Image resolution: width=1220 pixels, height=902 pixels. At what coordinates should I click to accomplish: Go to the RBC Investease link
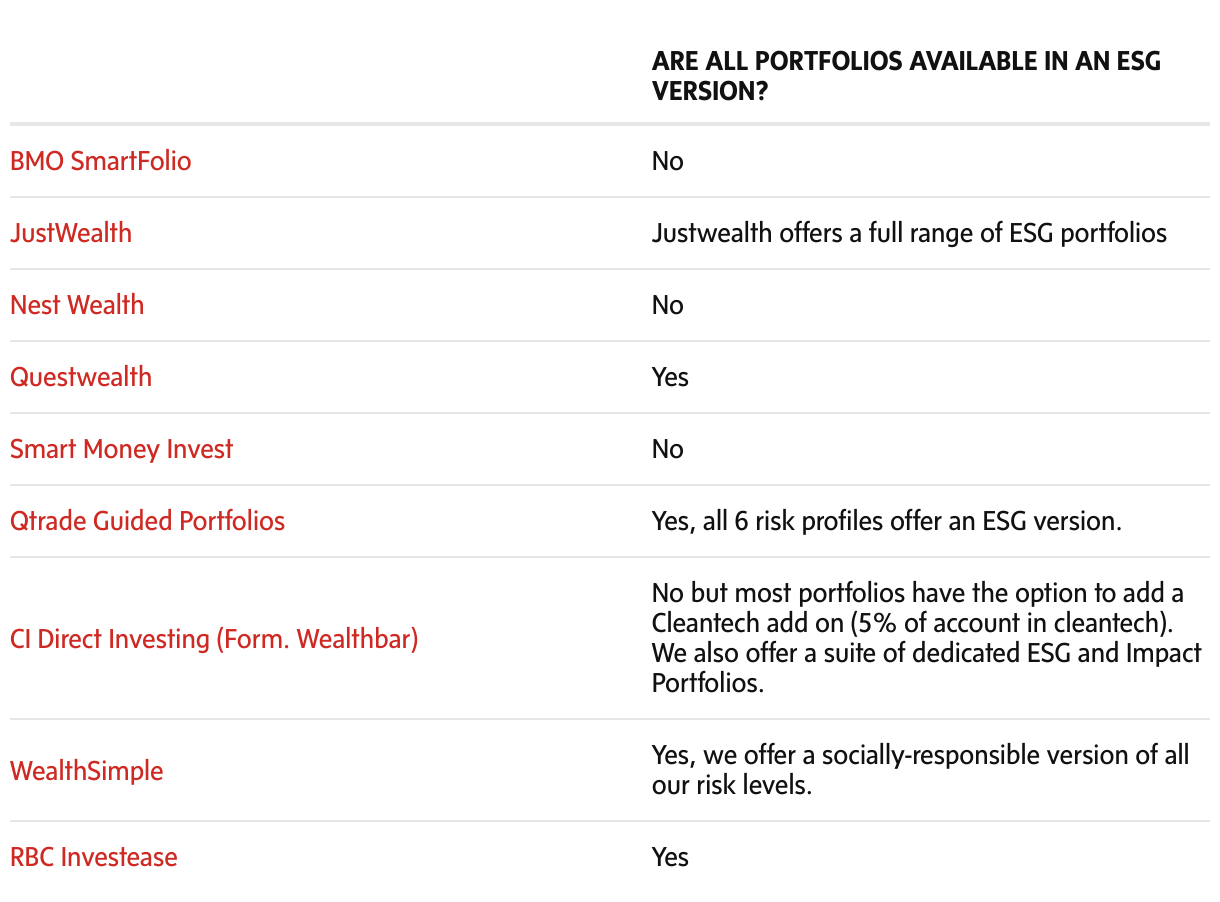94,857
